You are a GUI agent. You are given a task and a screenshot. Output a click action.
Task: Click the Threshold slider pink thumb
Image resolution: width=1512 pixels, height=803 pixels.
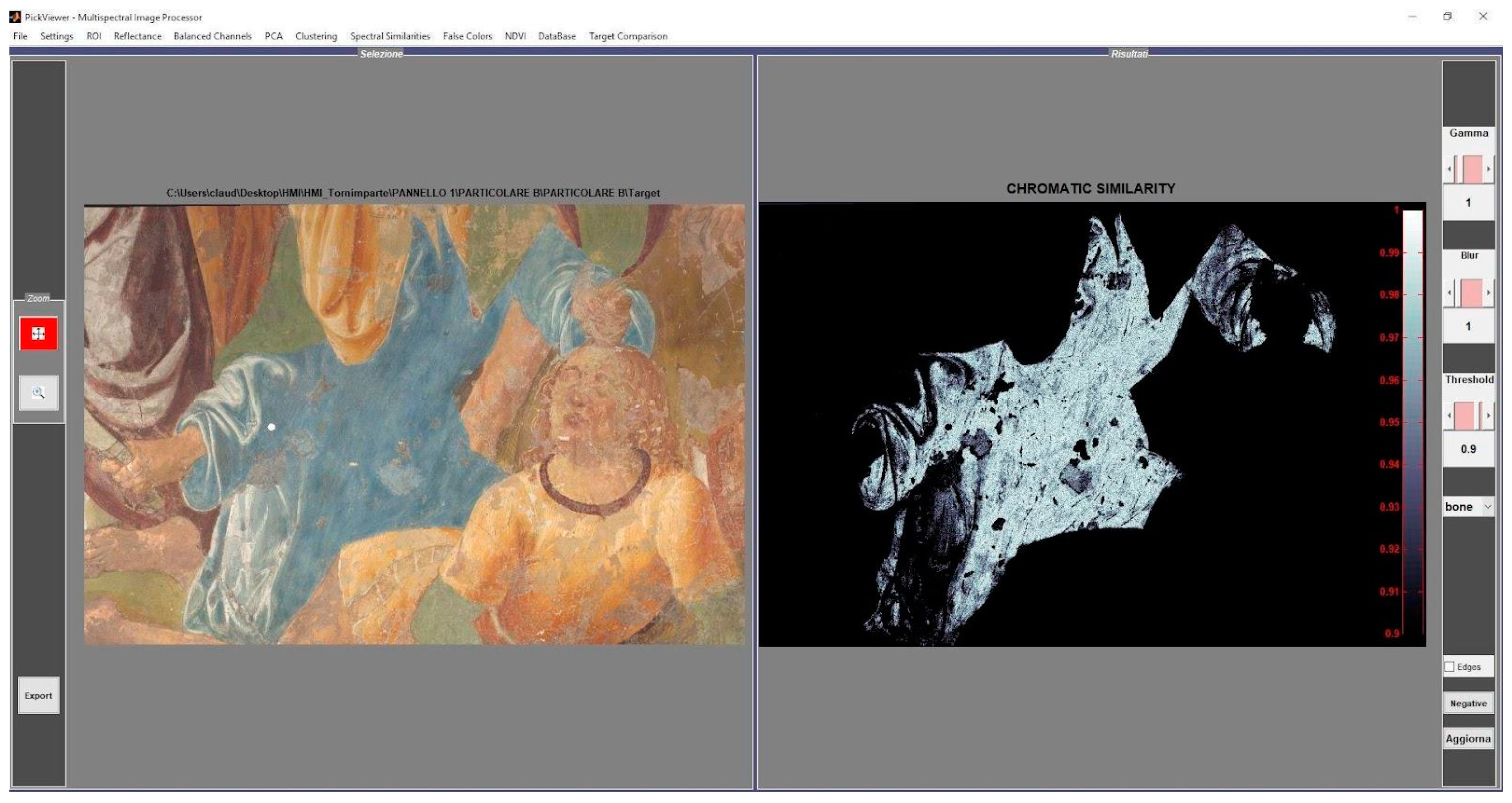[1465, 416]
